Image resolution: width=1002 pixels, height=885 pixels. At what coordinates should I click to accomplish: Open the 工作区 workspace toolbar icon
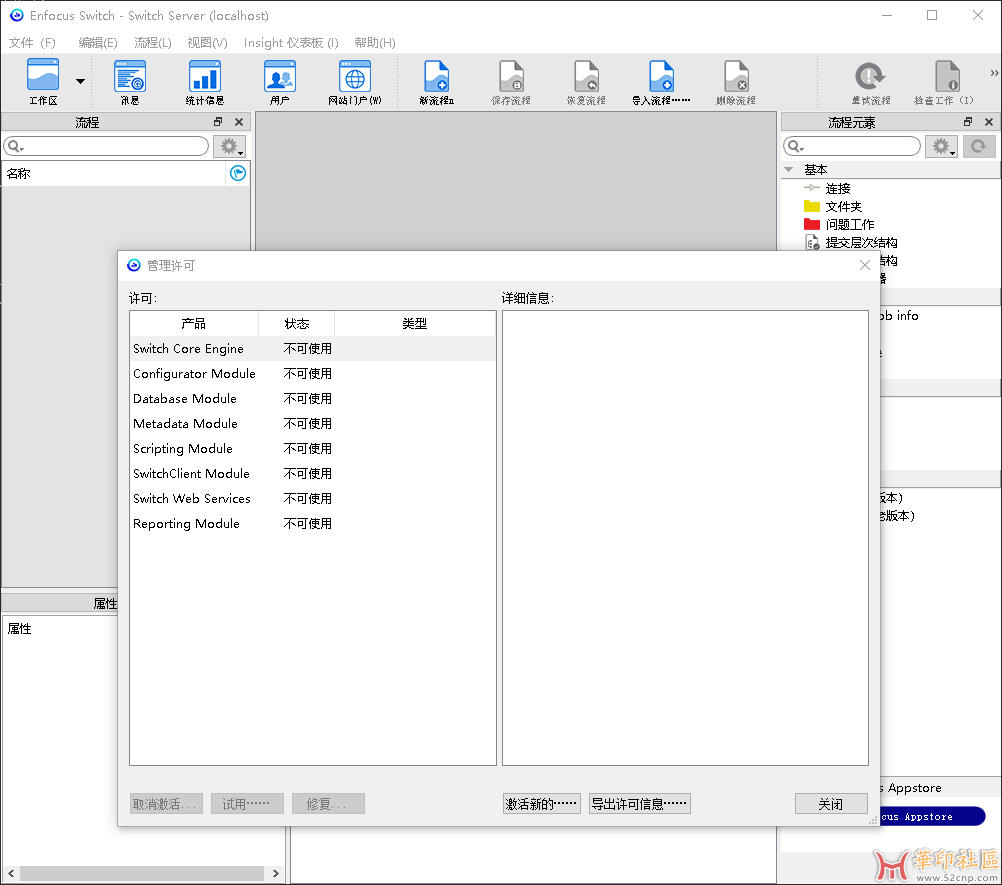click(x=43, y=81)
